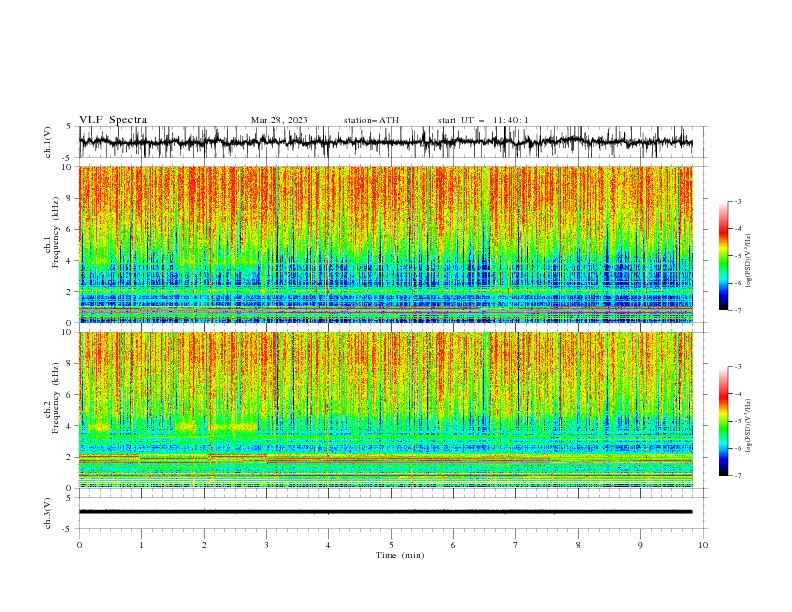
Task: Click the time axis tick label "0"
Action: click(79, 545)
